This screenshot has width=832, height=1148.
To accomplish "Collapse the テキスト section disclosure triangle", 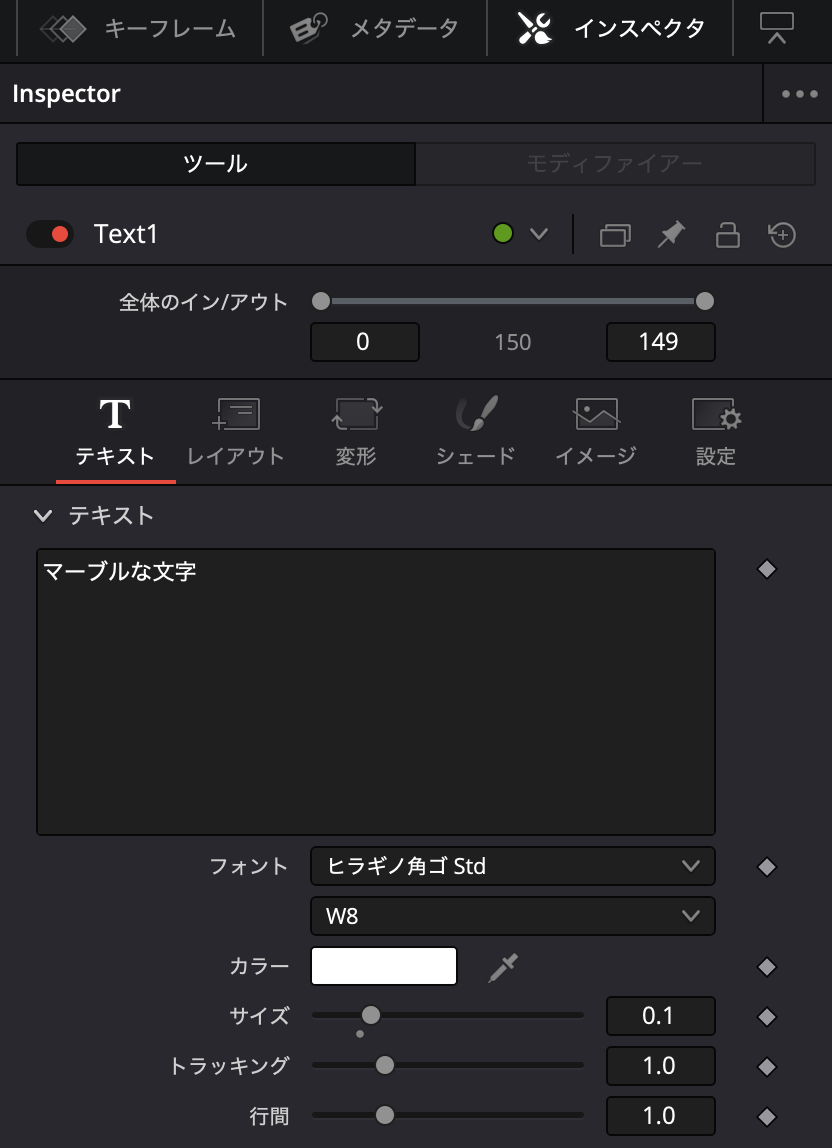I will 43,516.
